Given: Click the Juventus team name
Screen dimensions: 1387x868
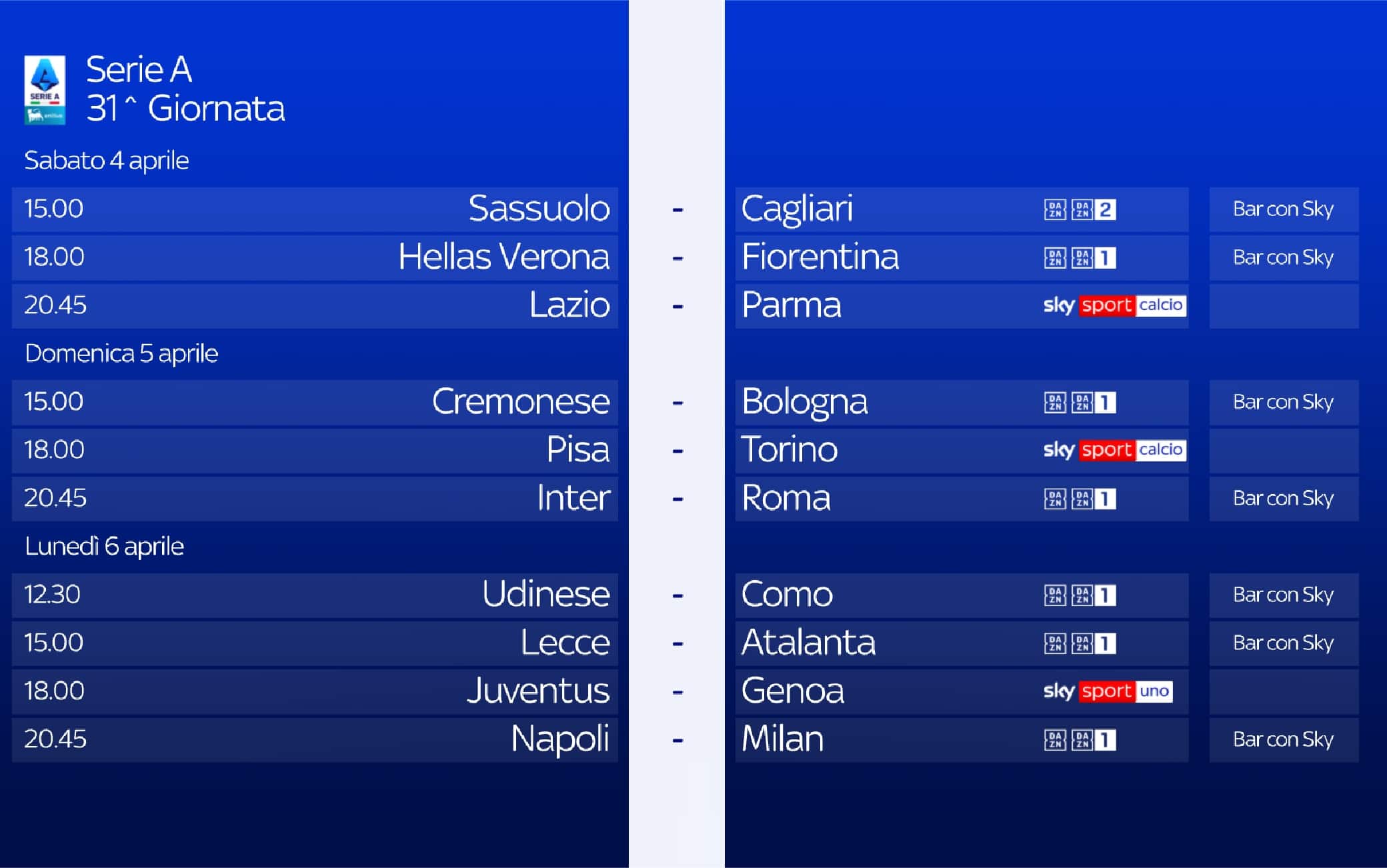Looking at the screenshot, I should [538, 691].
